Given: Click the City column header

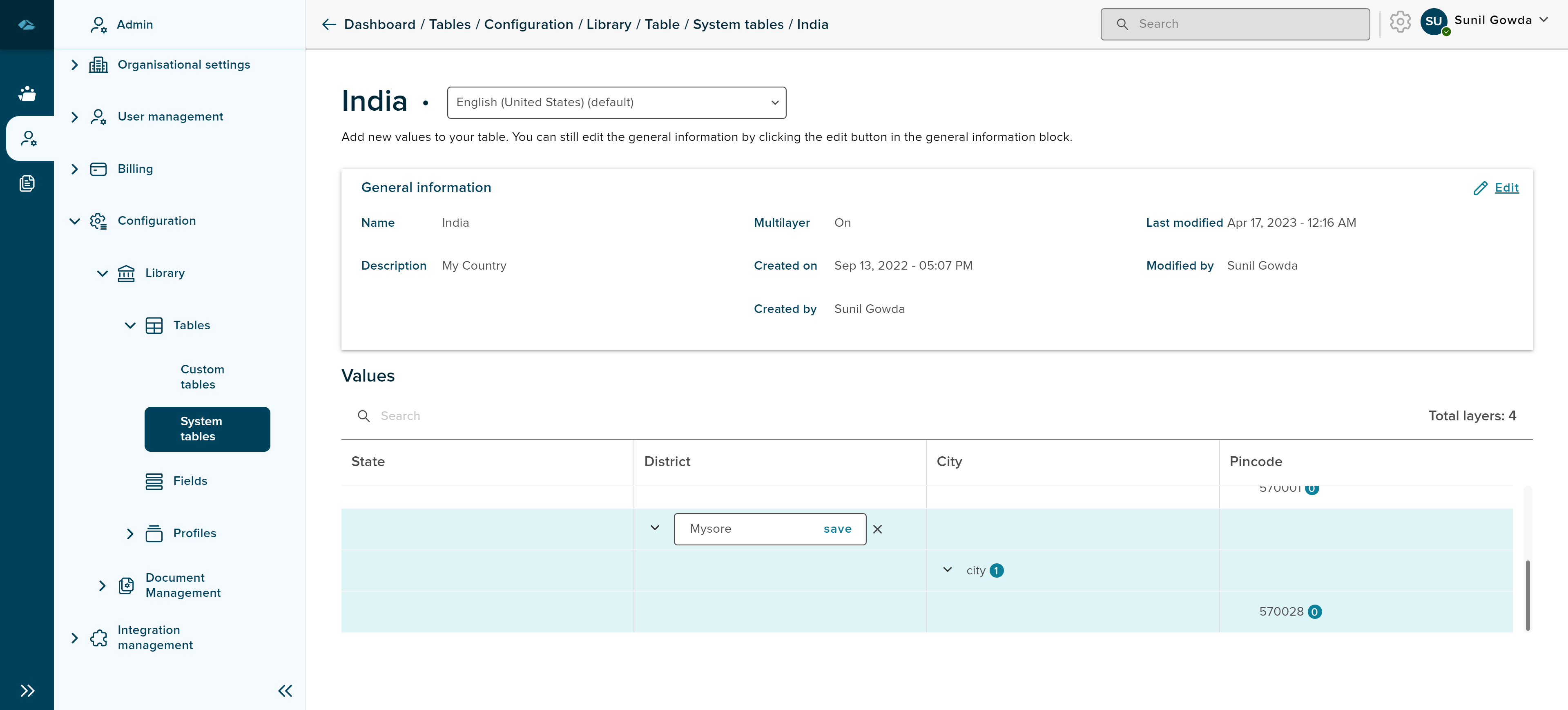Looking at the screenshot, I should coord(949,462).
